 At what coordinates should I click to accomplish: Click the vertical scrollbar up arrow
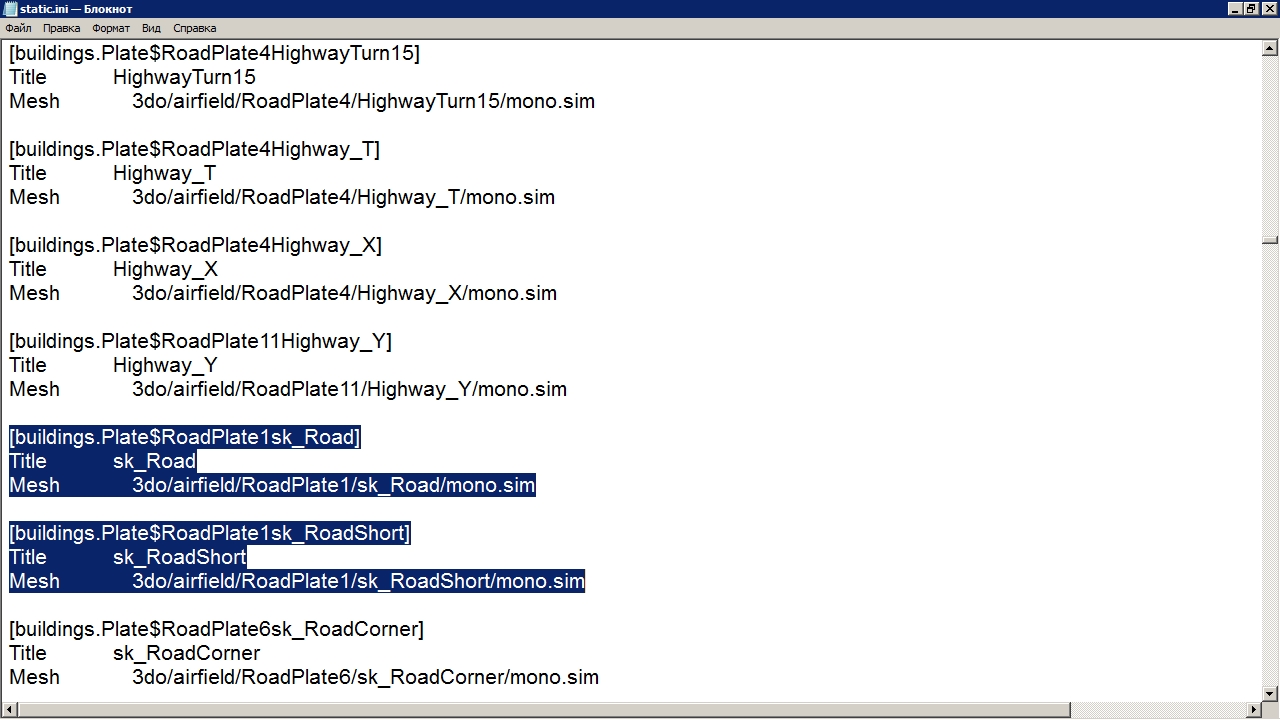click(x=1270, y=47)
